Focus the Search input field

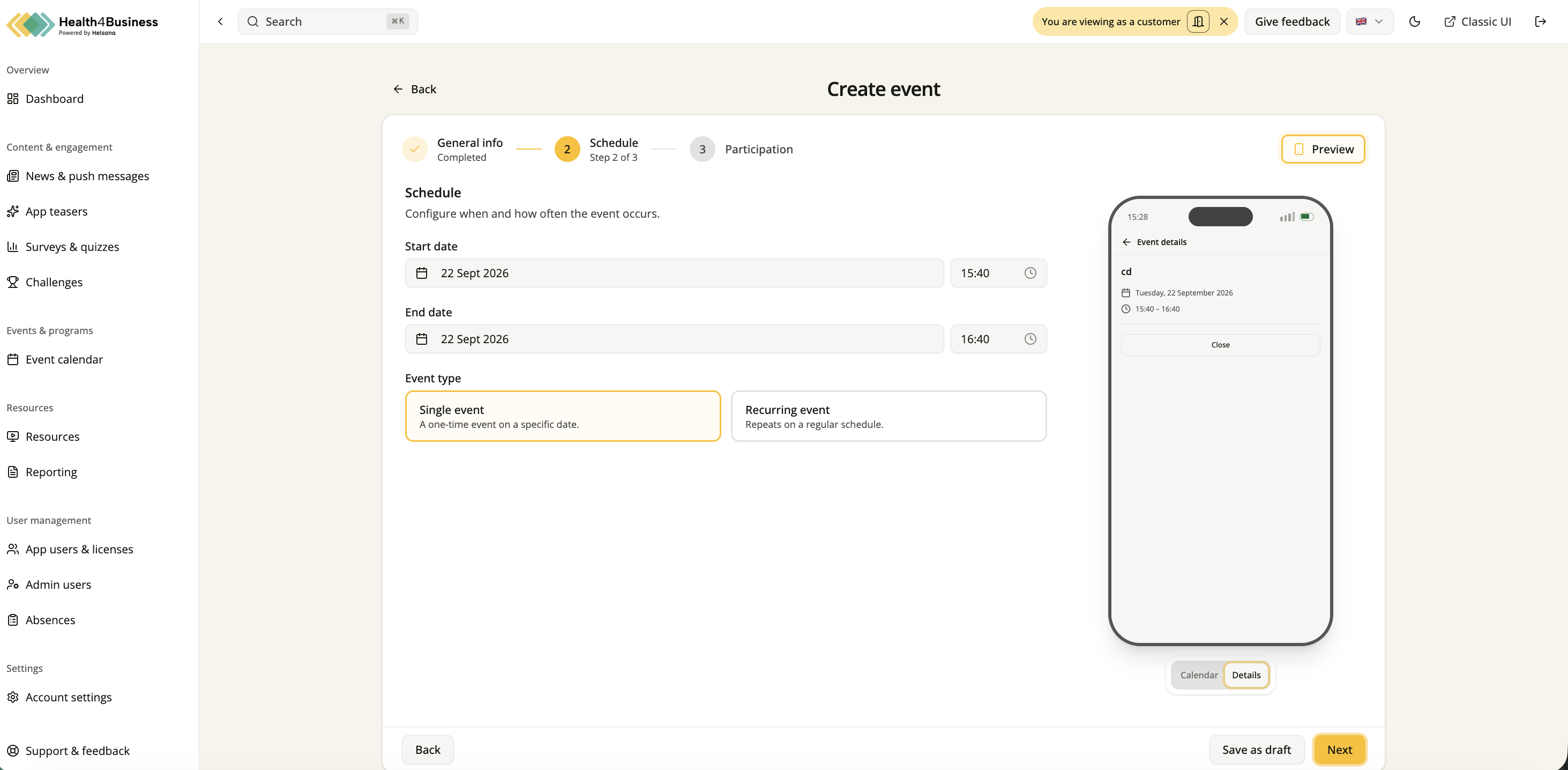tap(327, 21)
